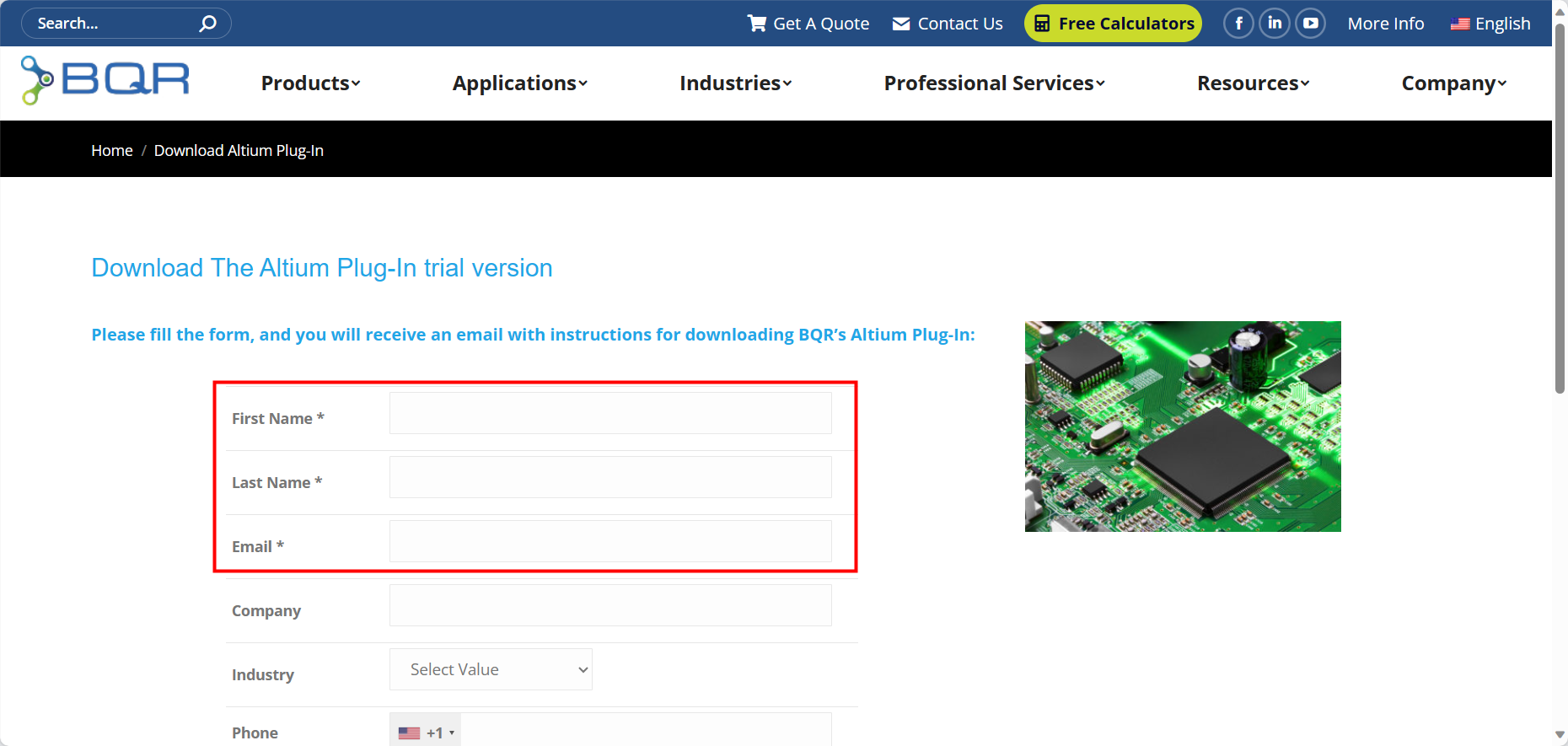The image size is (1568, 746).
Task: Expand the Products menu
Action: [x=310, y=83]
